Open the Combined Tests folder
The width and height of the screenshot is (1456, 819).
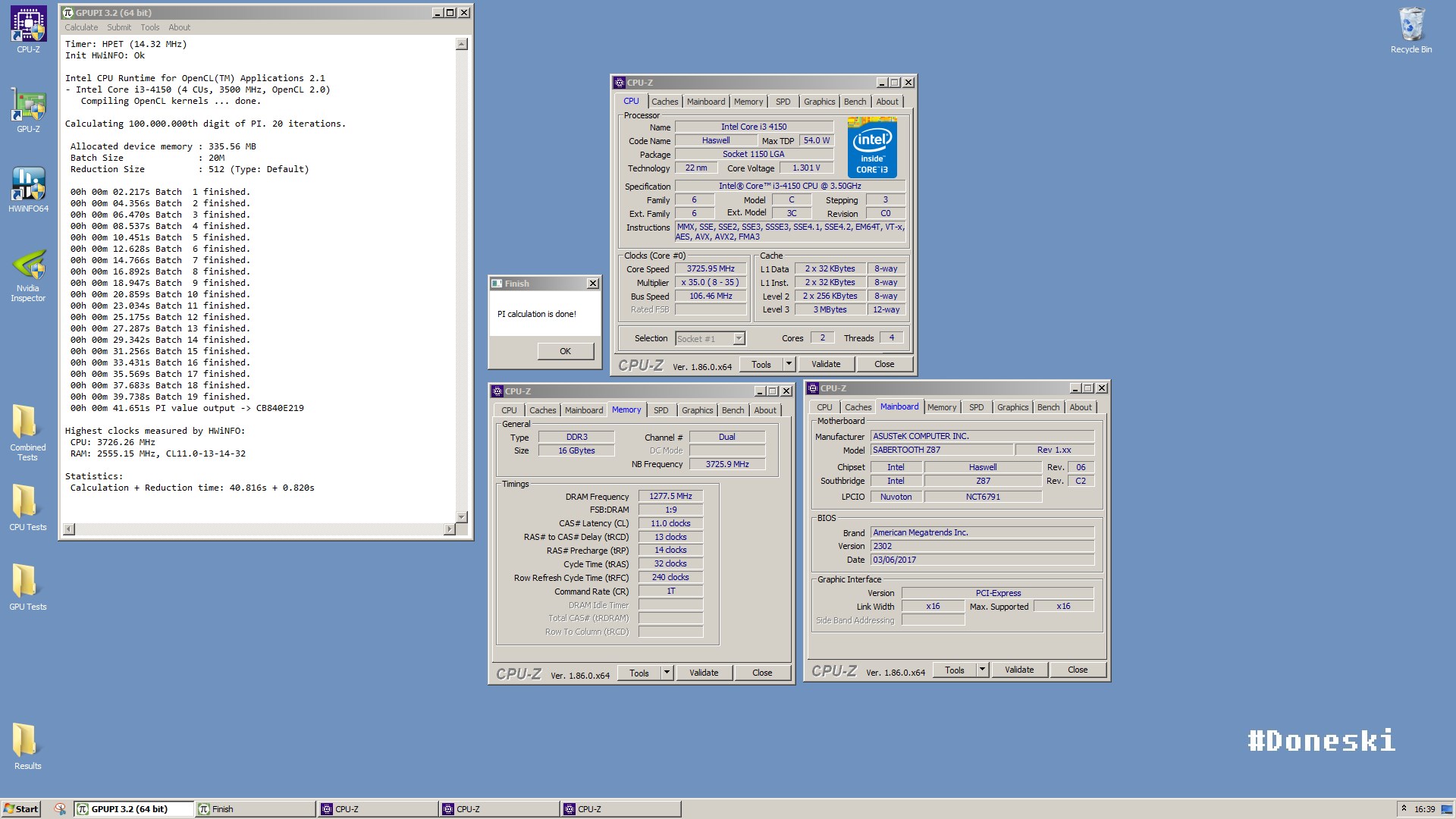pyautogui.click(x=27, y=432)
